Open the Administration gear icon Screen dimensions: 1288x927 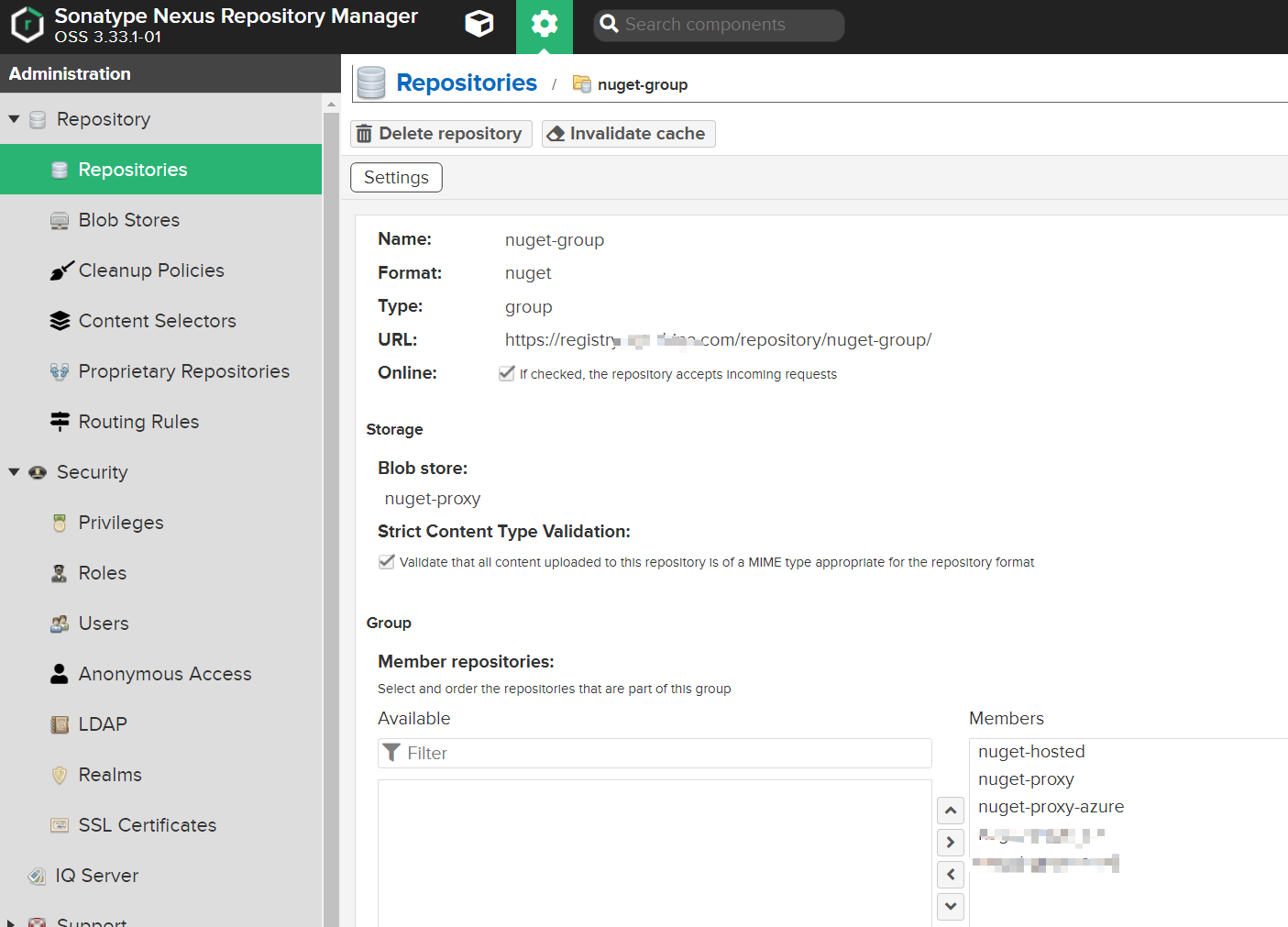[x=545, y=24]
